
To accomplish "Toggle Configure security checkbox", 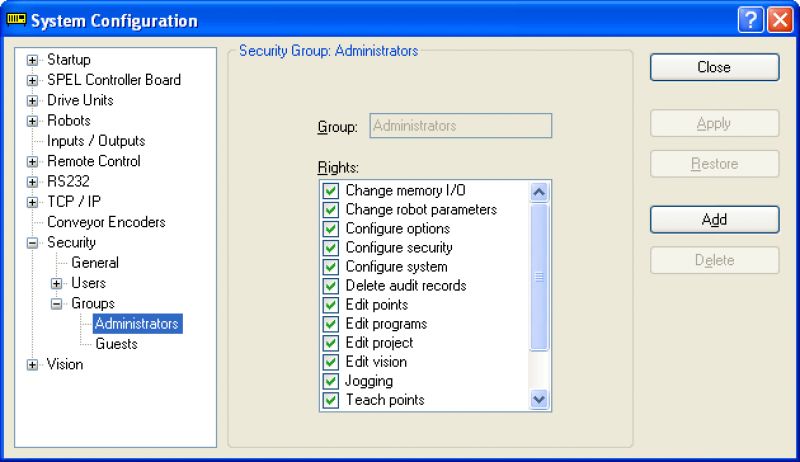I will pyautogui.click(x=331, y=248).
